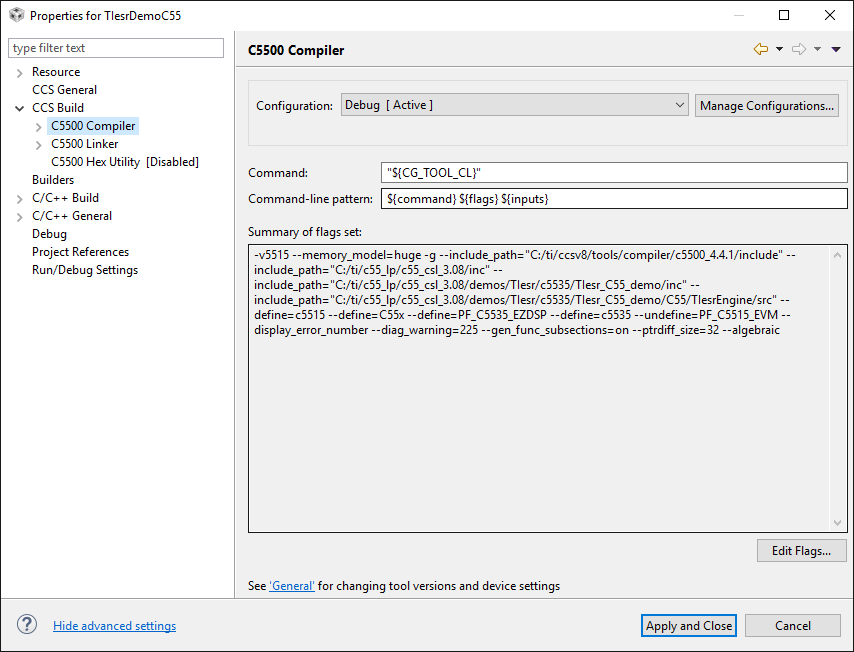Open Run/Debug Settings page
This screenshot has height=652, width=854.
tap(85, 270)
